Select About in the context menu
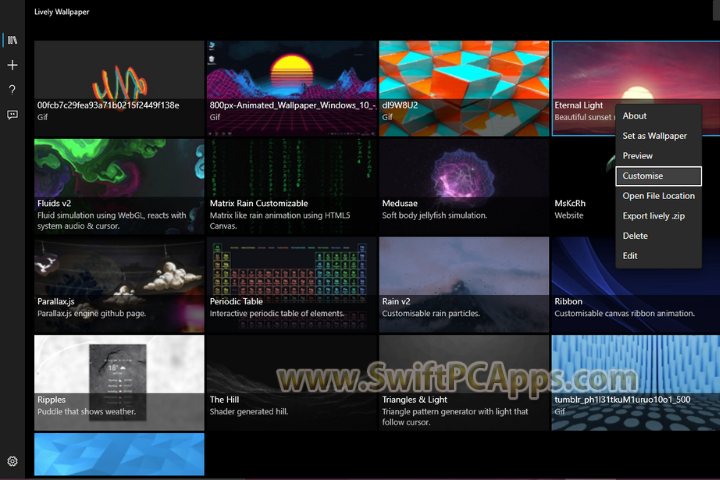The image size is (720, 480). [x=658, y=116]
